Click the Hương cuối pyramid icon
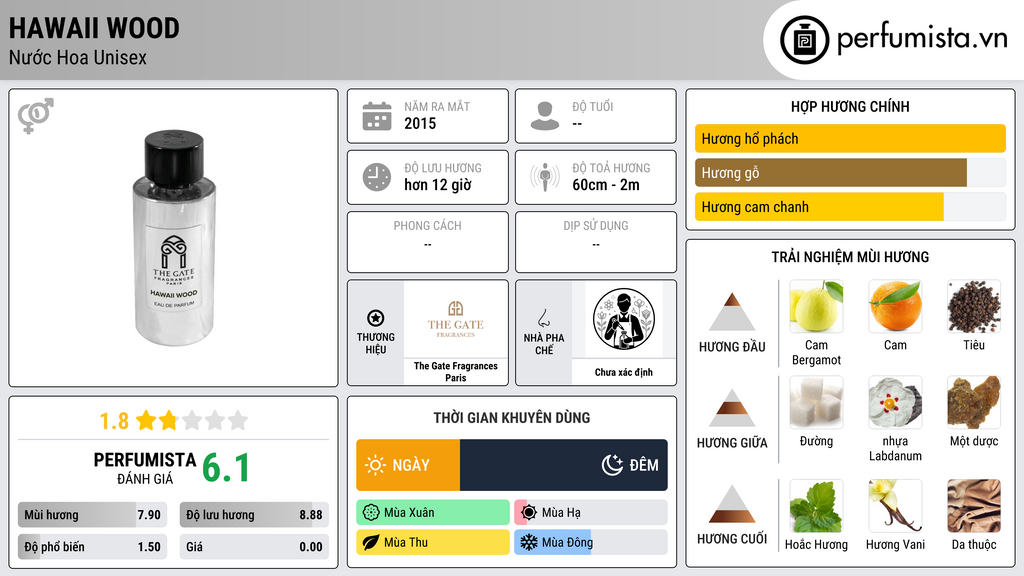The width and height of the screenshot is (1024, 576). pyautogui.click(x=732, y=504)
